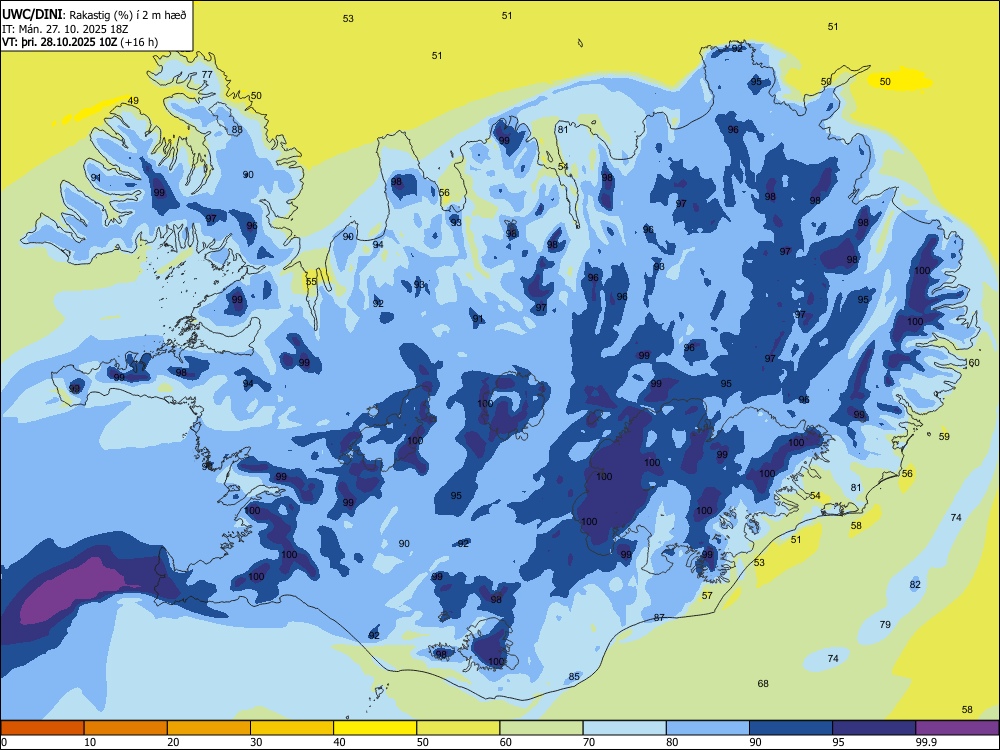Select the 'VT: þri. 28.10.2025 10Z (+16 h)' line
Image resolution: width=1000 pixels, height=750 pixels.
pos(80,42)
